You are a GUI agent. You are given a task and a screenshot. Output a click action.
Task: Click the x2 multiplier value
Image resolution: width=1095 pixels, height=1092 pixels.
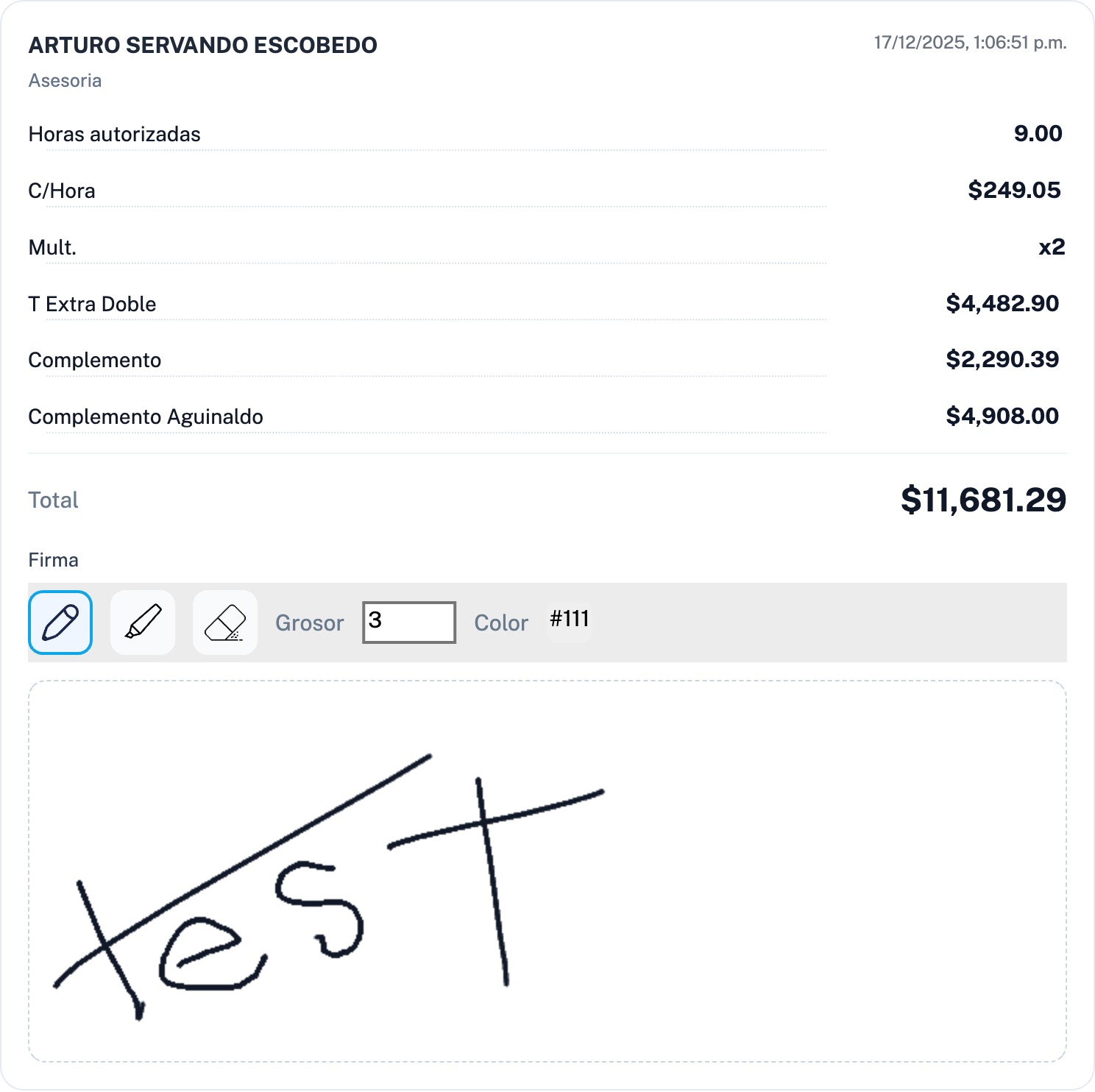click(x=1052, y=247)
